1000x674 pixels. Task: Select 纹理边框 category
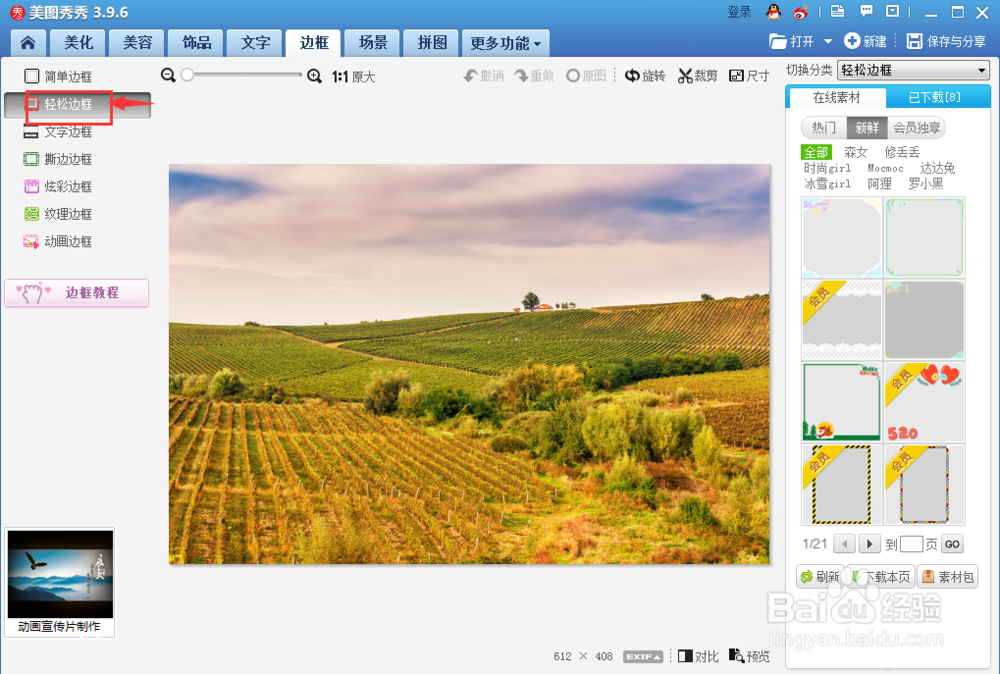[58, 214]
